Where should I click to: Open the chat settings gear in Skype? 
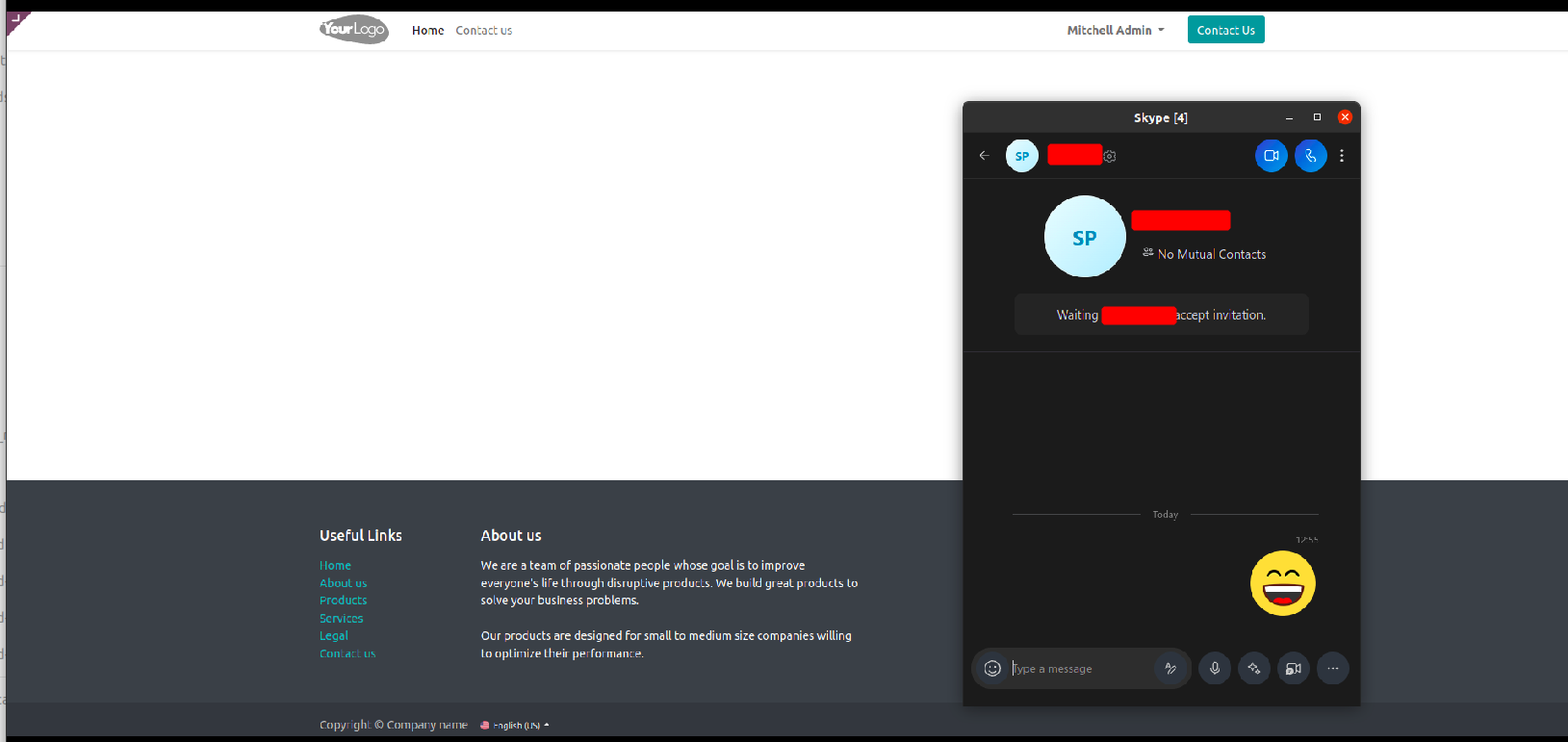1110,156
